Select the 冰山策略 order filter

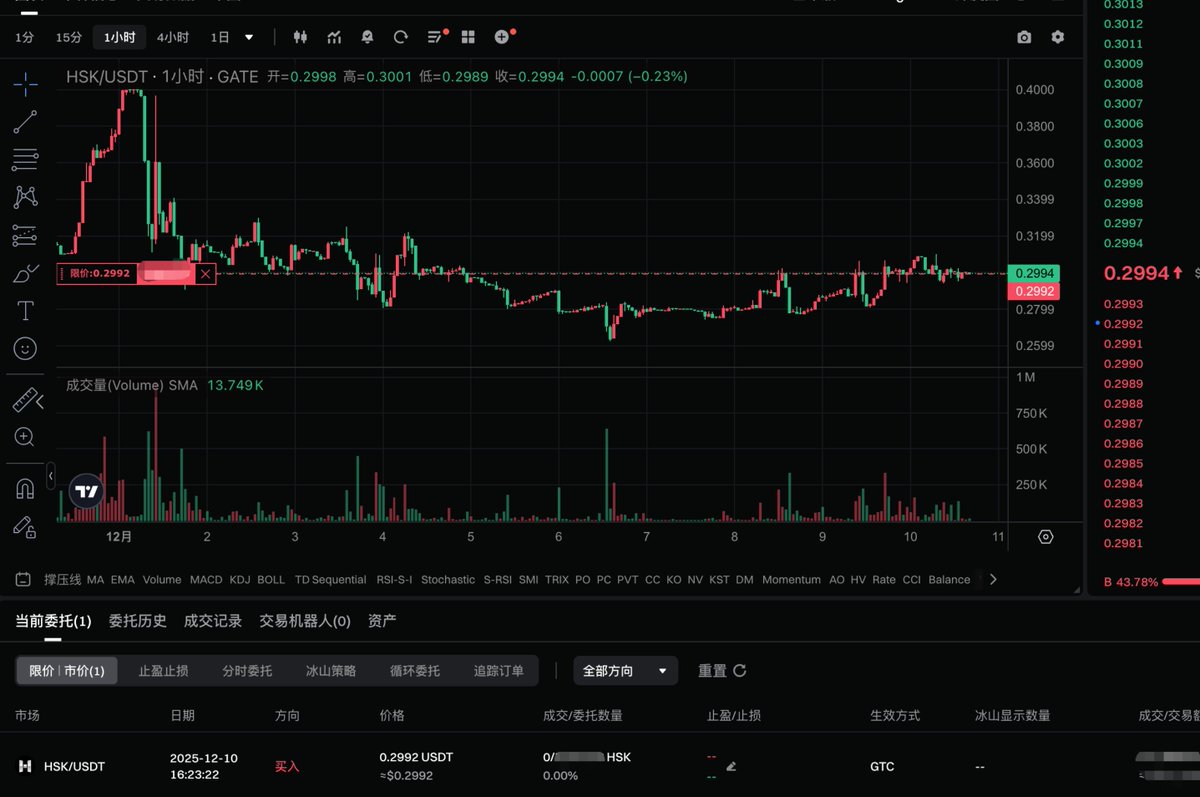click(x=331, y=671)
